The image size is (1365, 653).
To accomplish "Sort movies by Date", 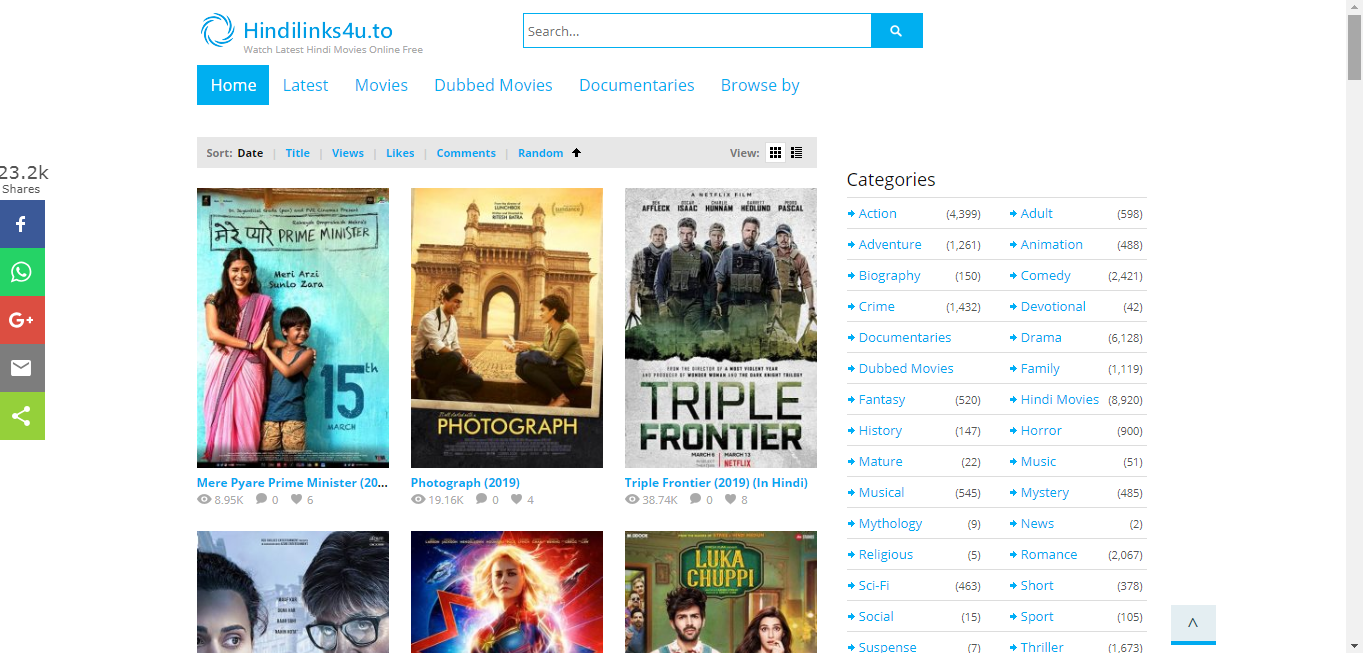I will [250, 153].
